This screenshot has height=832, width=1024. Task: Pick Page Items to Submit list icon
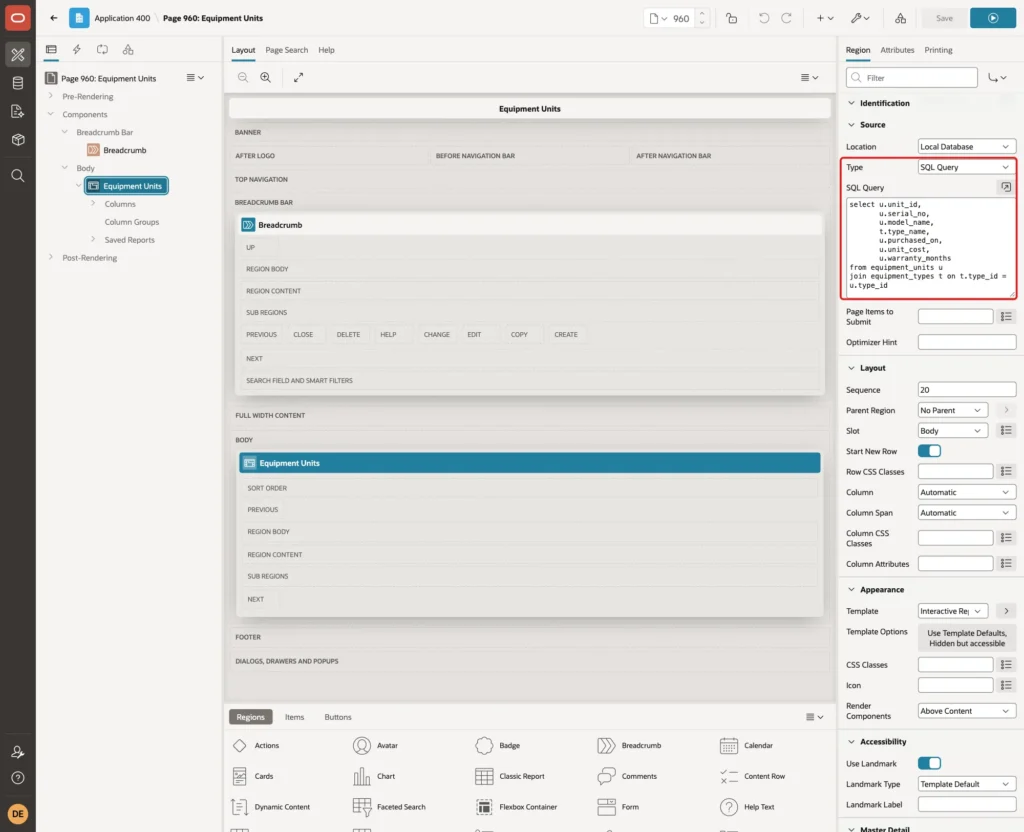point(1006,316)
